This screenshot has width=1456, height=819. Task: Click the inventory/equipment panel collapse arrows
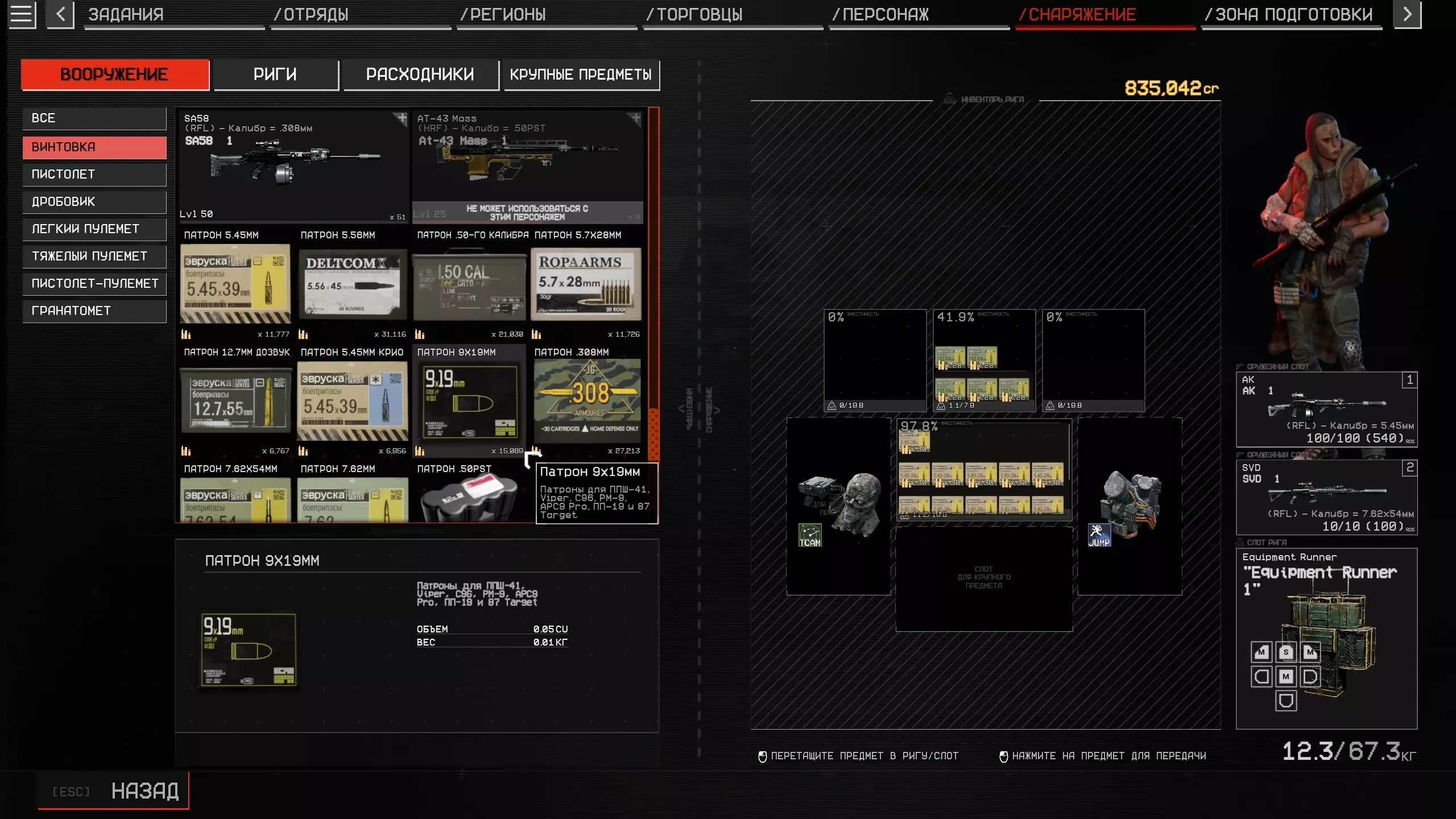click(699, 408)
